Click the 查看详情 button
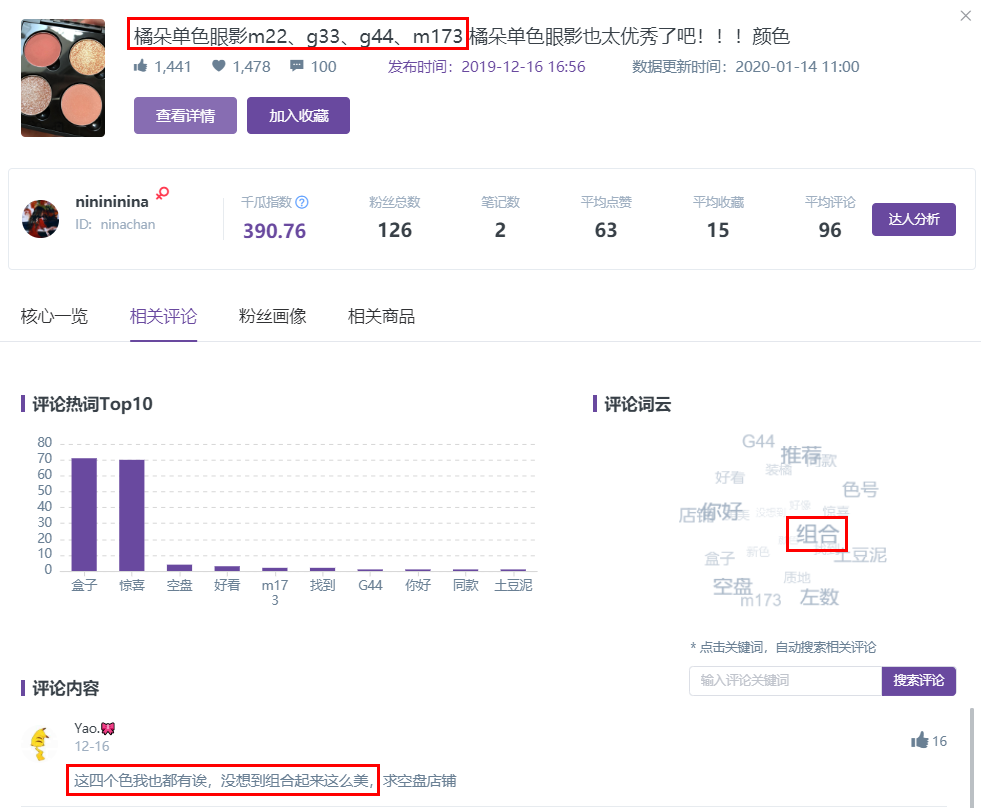Image resolution: width=981 pixels, height=808 pixels. 185,116
